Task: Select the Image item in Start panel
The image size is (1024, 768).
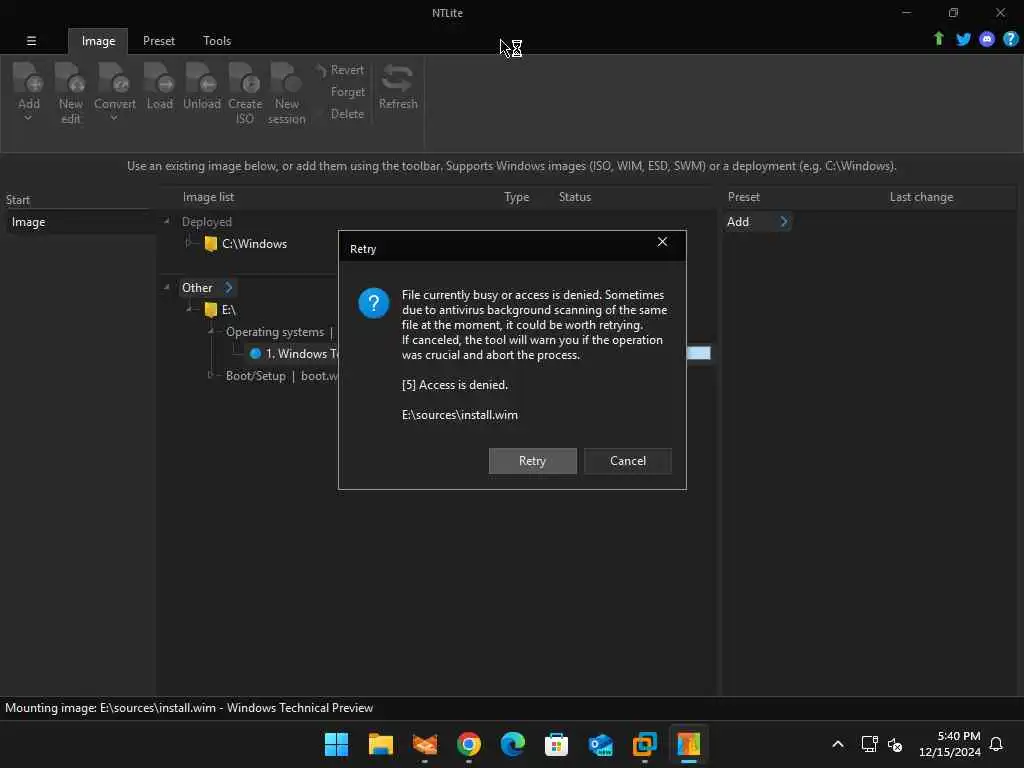Action: point(78,222)
